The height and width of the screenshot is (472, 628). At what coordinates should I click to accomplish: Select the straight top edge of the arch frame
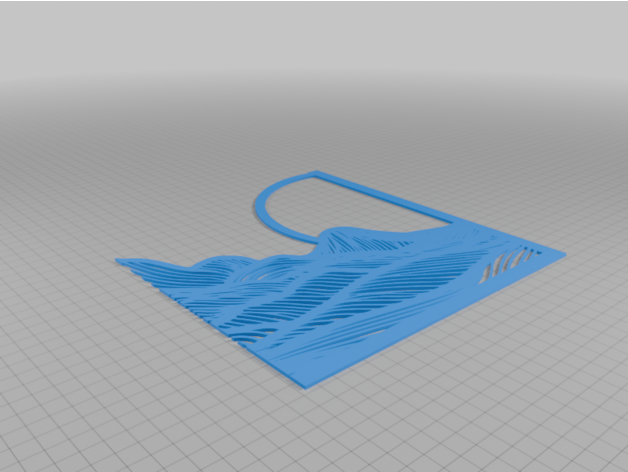380,194
